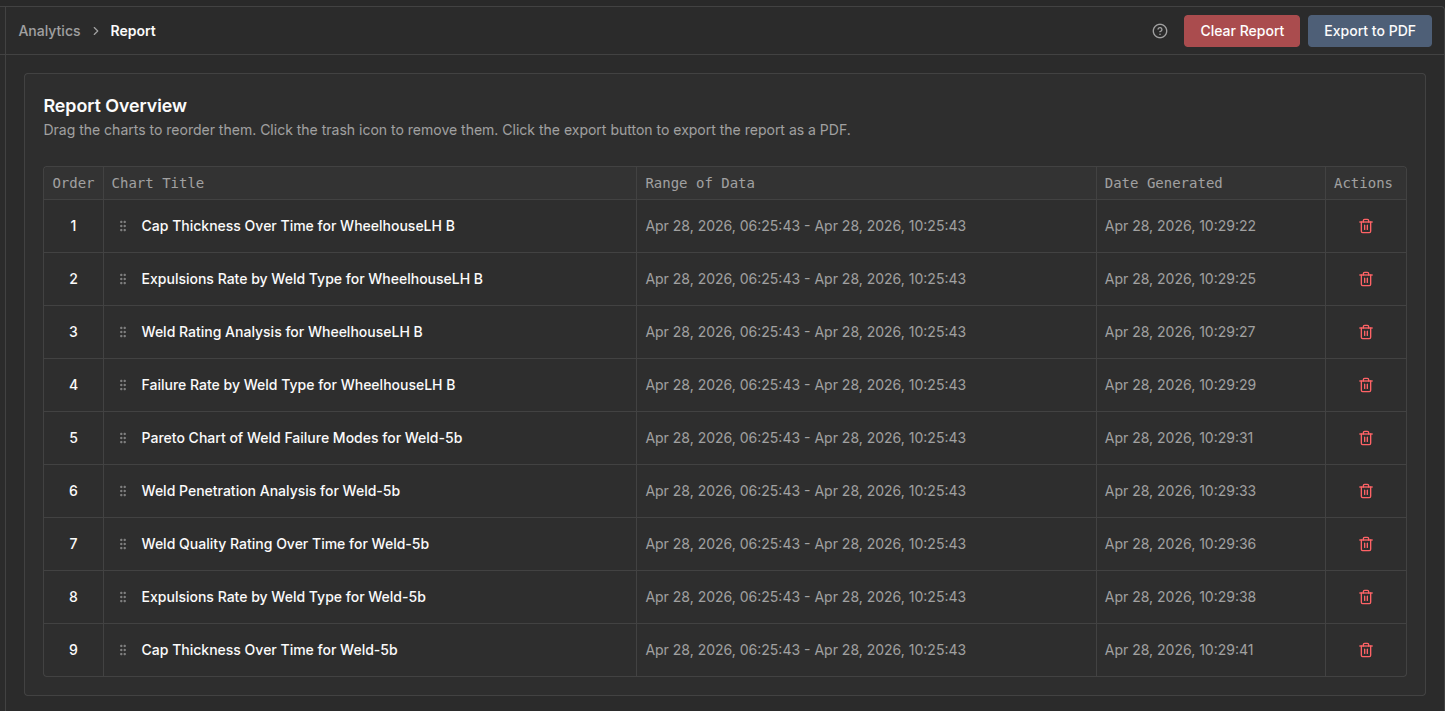Click generated date Apr 28, 2026, 10:29:22

pyautogui.click(x=1180, y=226)
